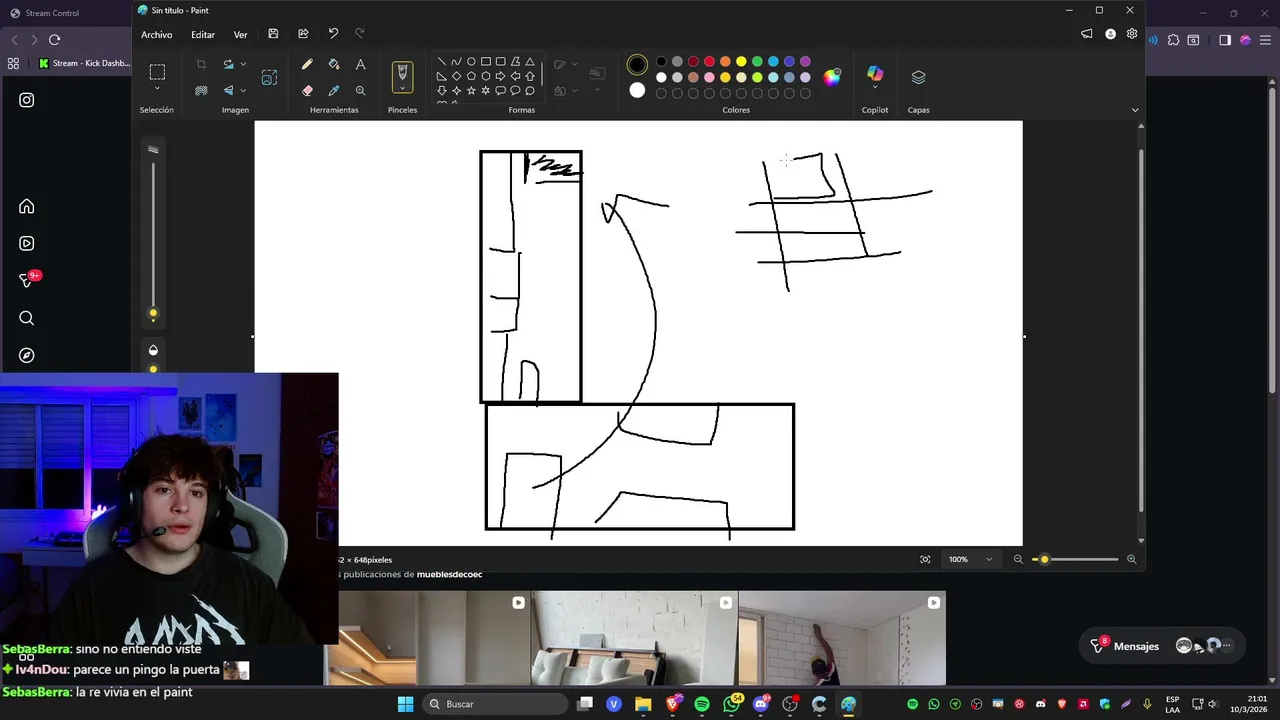Click the Share icon in Paint
Image resolution: width=1280 pixels, height=720 pixels.
point(303,34)
